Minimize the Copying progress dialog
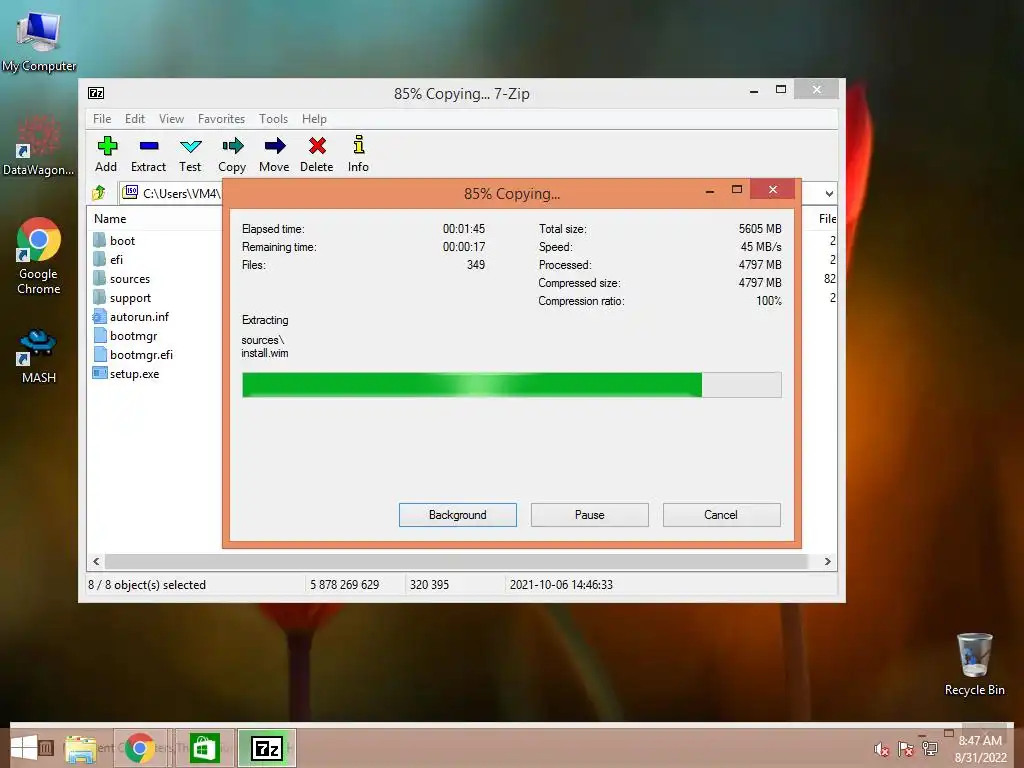This screenshot has width=1024, height=768. [x=710, y=190]
